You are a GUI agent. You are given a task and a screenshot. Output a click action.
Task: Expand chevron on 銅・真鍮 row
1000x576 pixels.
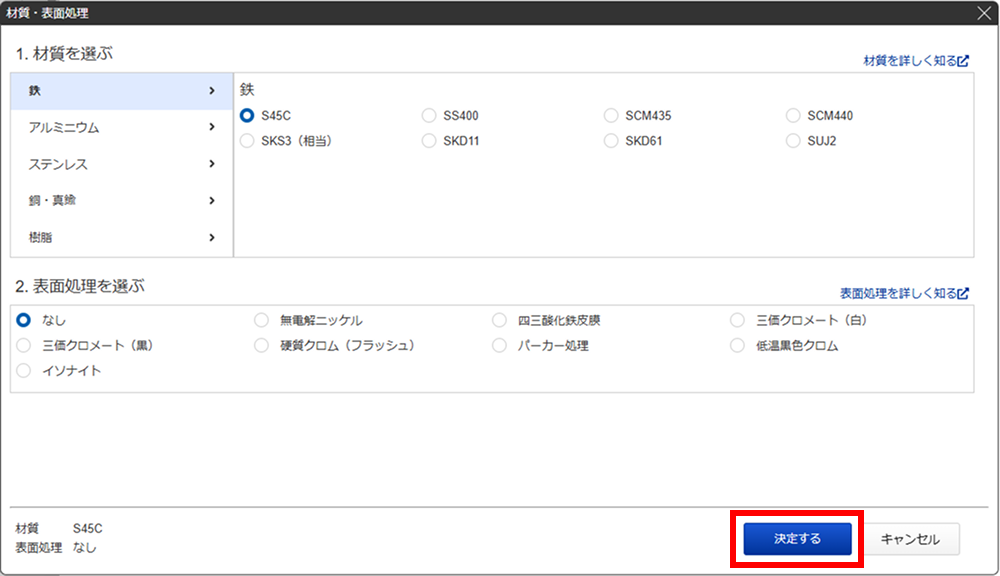(x=212, y=201)
